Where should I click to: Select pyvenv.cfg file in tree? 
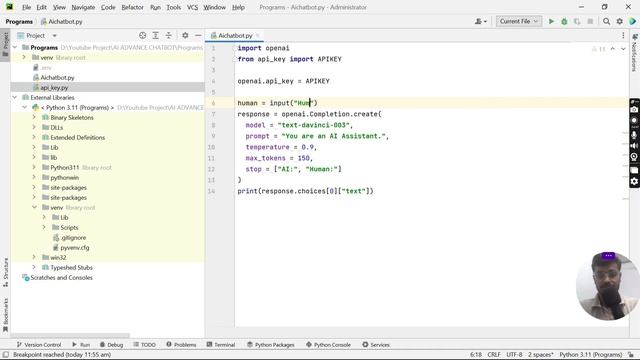(x=75, y=247)
